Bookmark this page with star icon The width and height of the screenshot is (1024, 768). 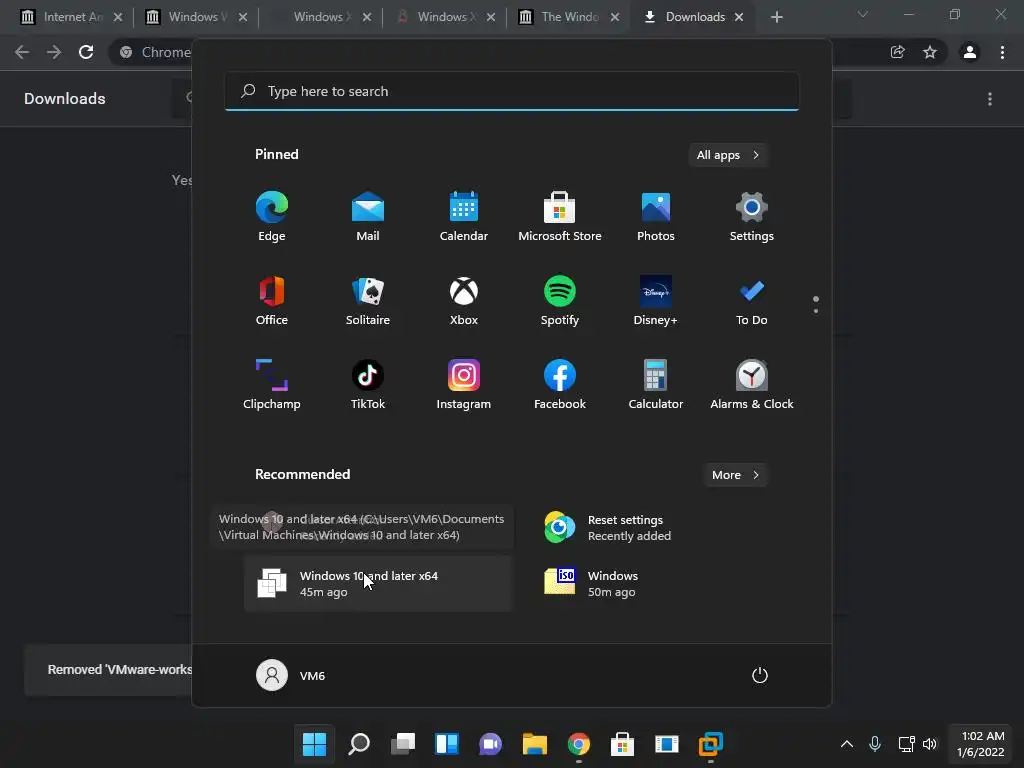tap(930, 52)
